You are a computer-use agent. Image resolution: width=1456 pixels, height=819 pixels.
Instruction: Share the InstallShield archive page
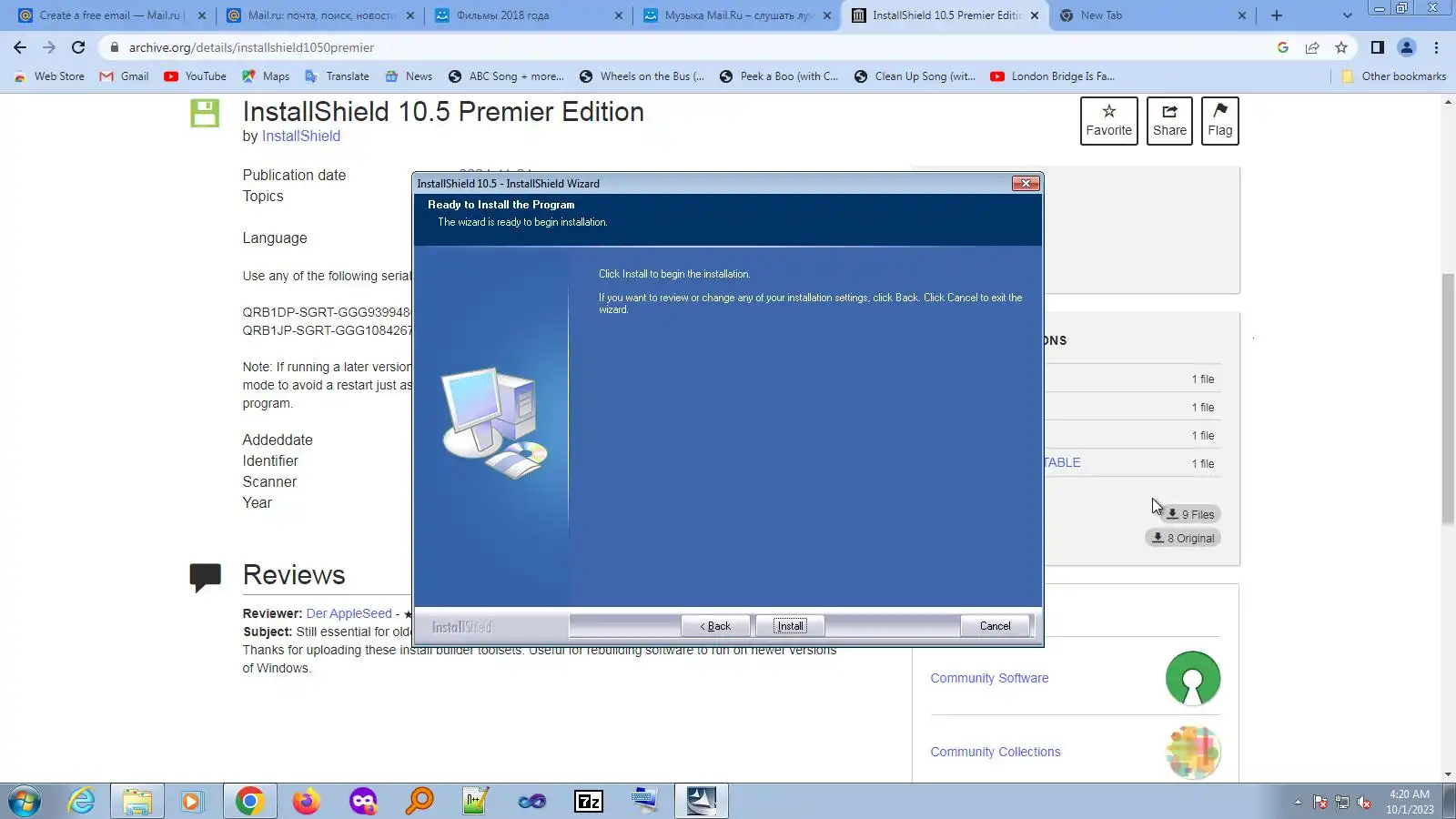click(x=1169, y=121)
